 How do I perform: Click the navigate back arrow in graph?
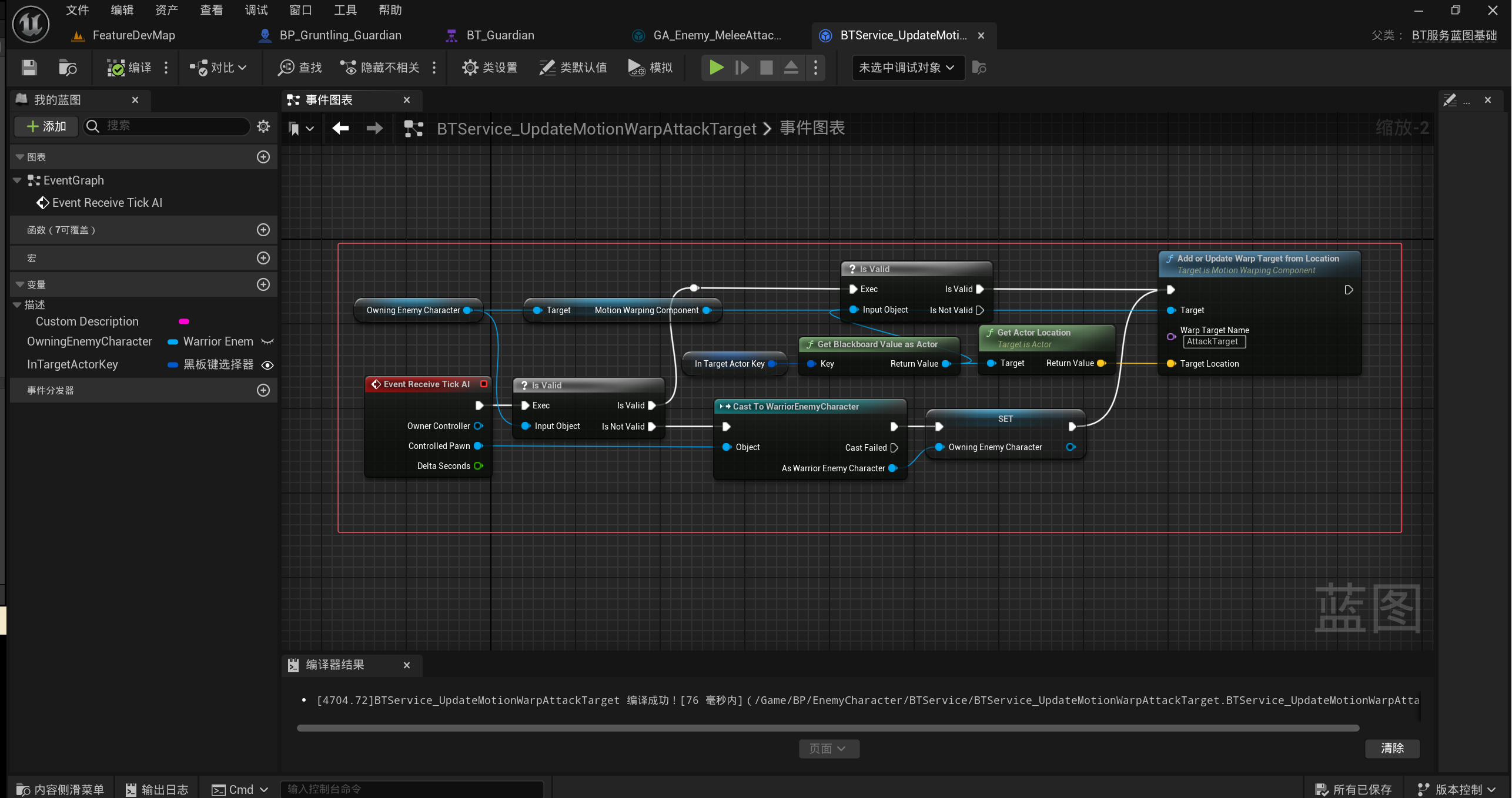(x=340, y=128)
